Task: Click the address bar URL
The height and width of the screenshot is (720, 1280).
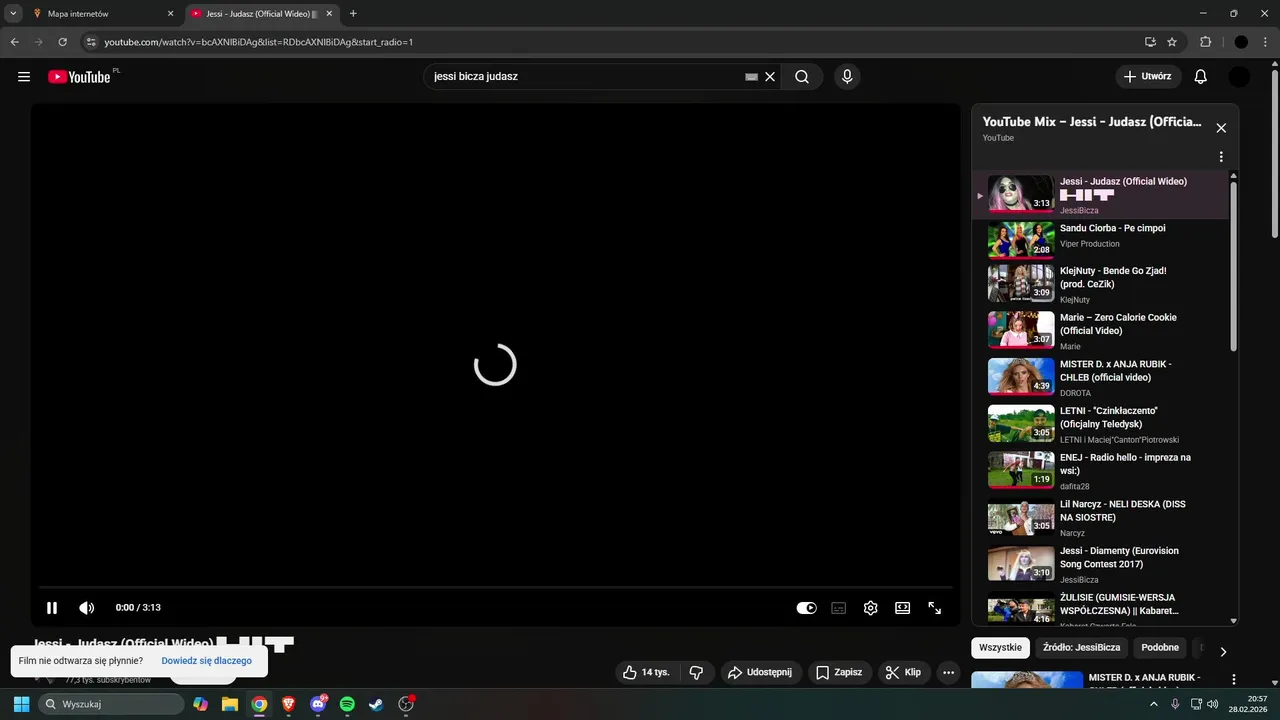Action: (x=259, y=42)
